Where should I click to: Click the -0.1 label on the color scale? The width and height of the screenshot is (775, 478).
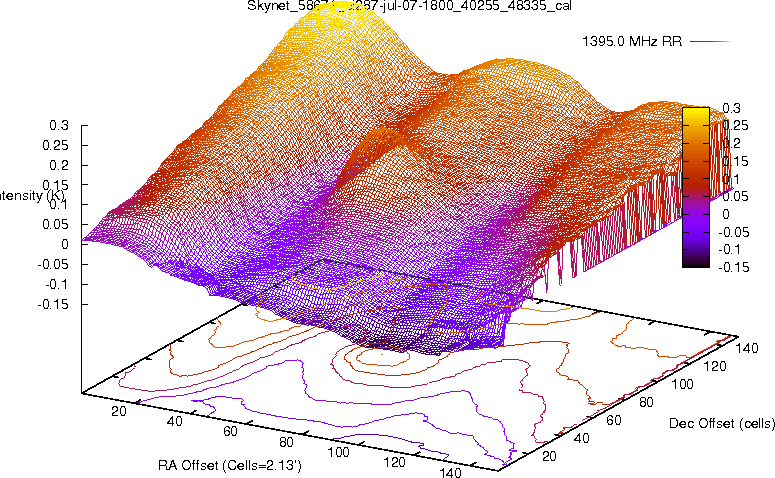(730, 249)
